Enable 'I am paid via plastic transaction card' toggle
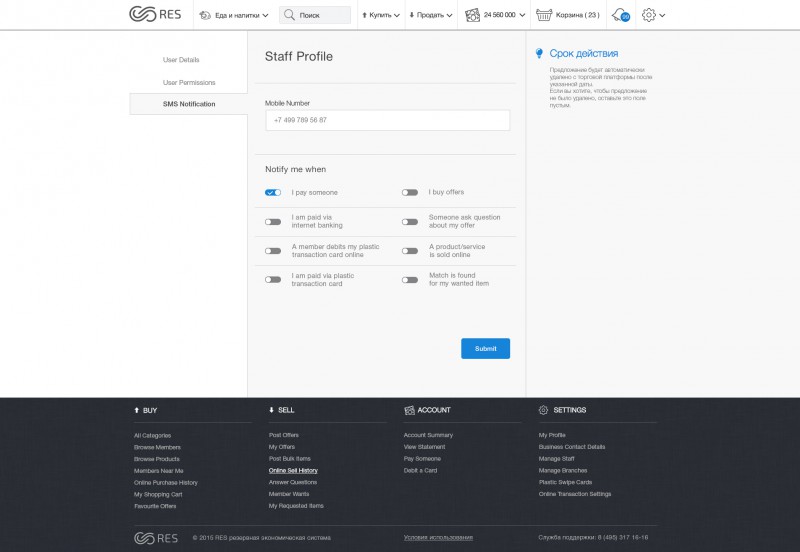The width and height of the screenshot is (800, 552). 273,280
